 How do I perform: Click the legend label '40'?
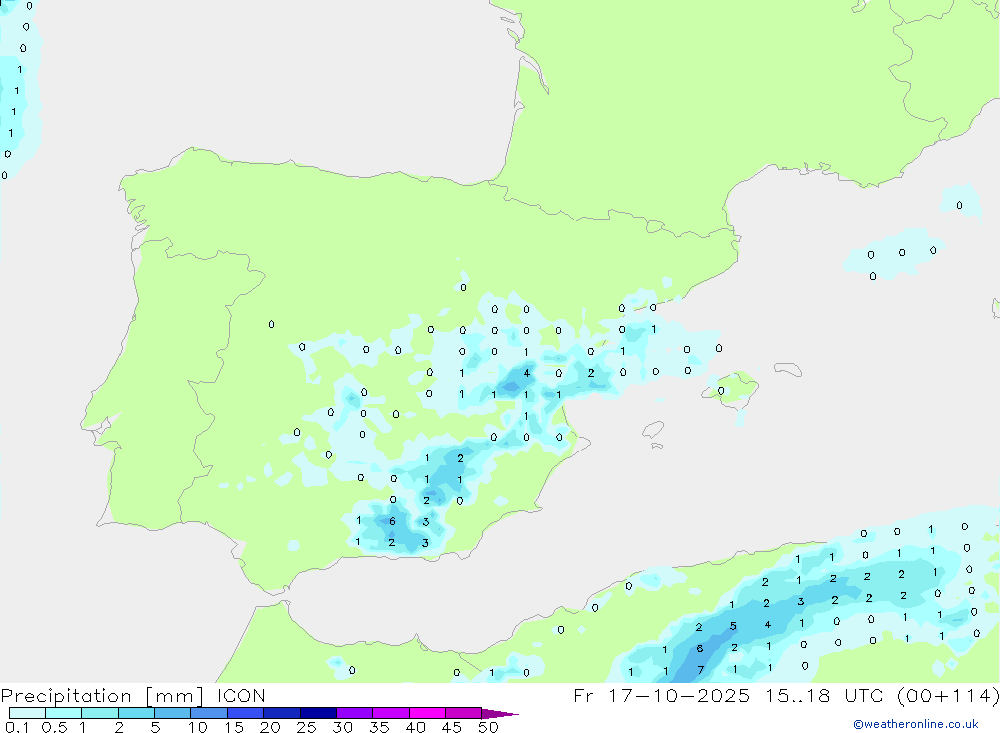coord(415,727)
